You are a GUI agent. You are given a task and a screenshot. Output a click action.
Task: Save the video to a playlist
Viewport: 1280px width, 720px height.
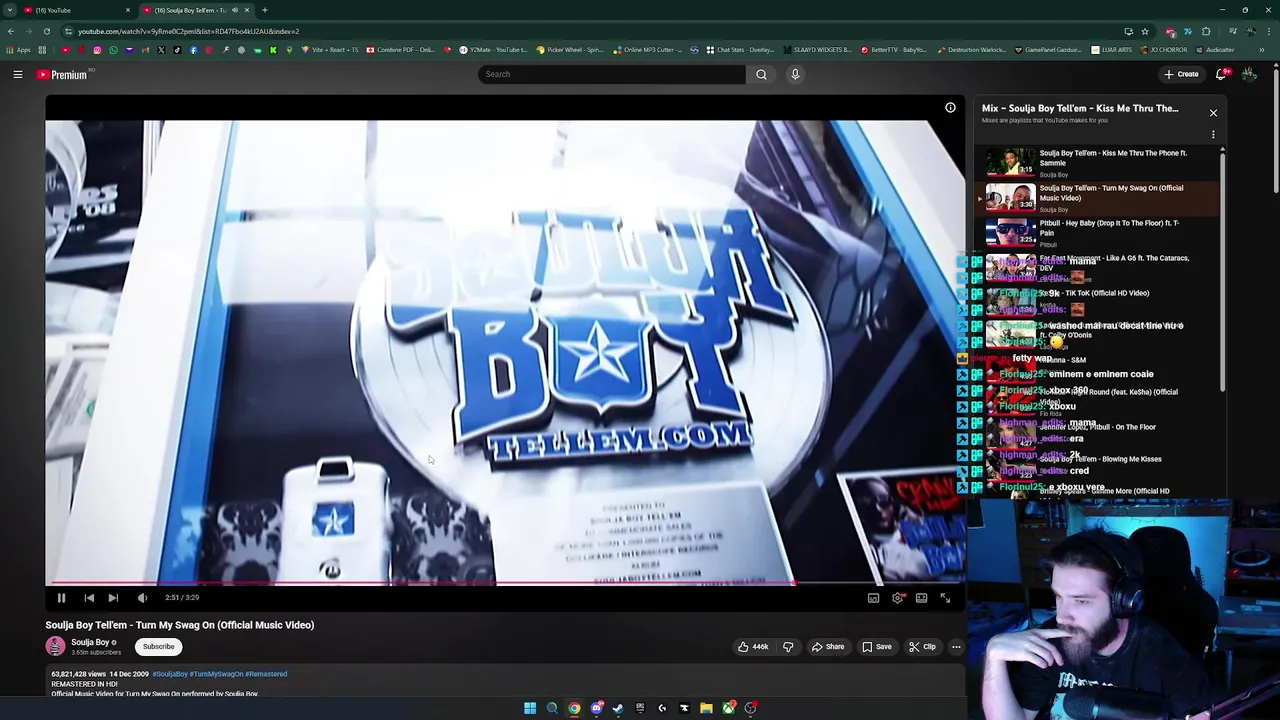[877, 647]
